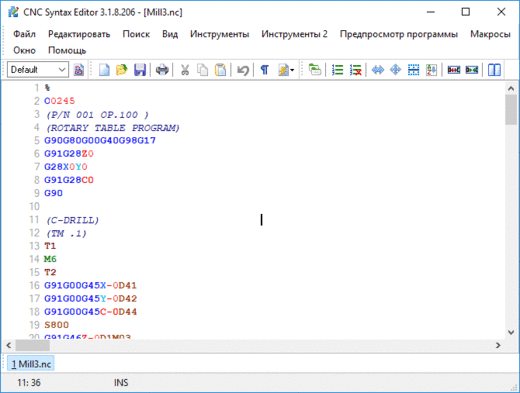Screen dimensions: 520x393
Task: Click code G90 on line 9
Action: (53, 193)
